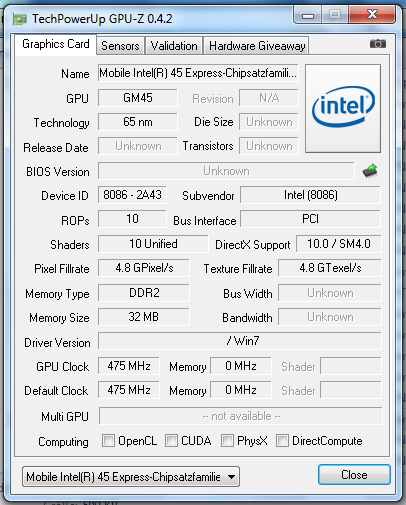Click the Close button
Screen dimensions: 406x505
click(354, 475)
